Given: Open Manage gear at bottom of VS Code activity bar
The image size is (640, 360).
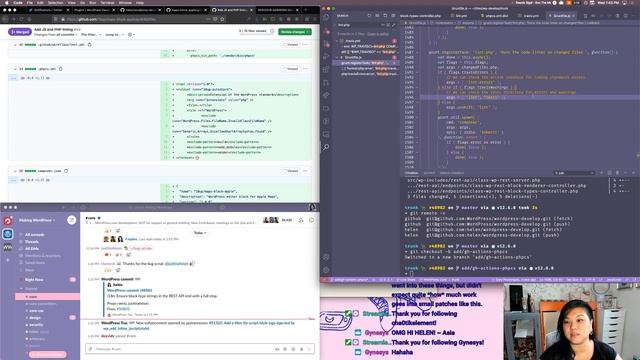Looking at the screenshot, I should point(326,270).
